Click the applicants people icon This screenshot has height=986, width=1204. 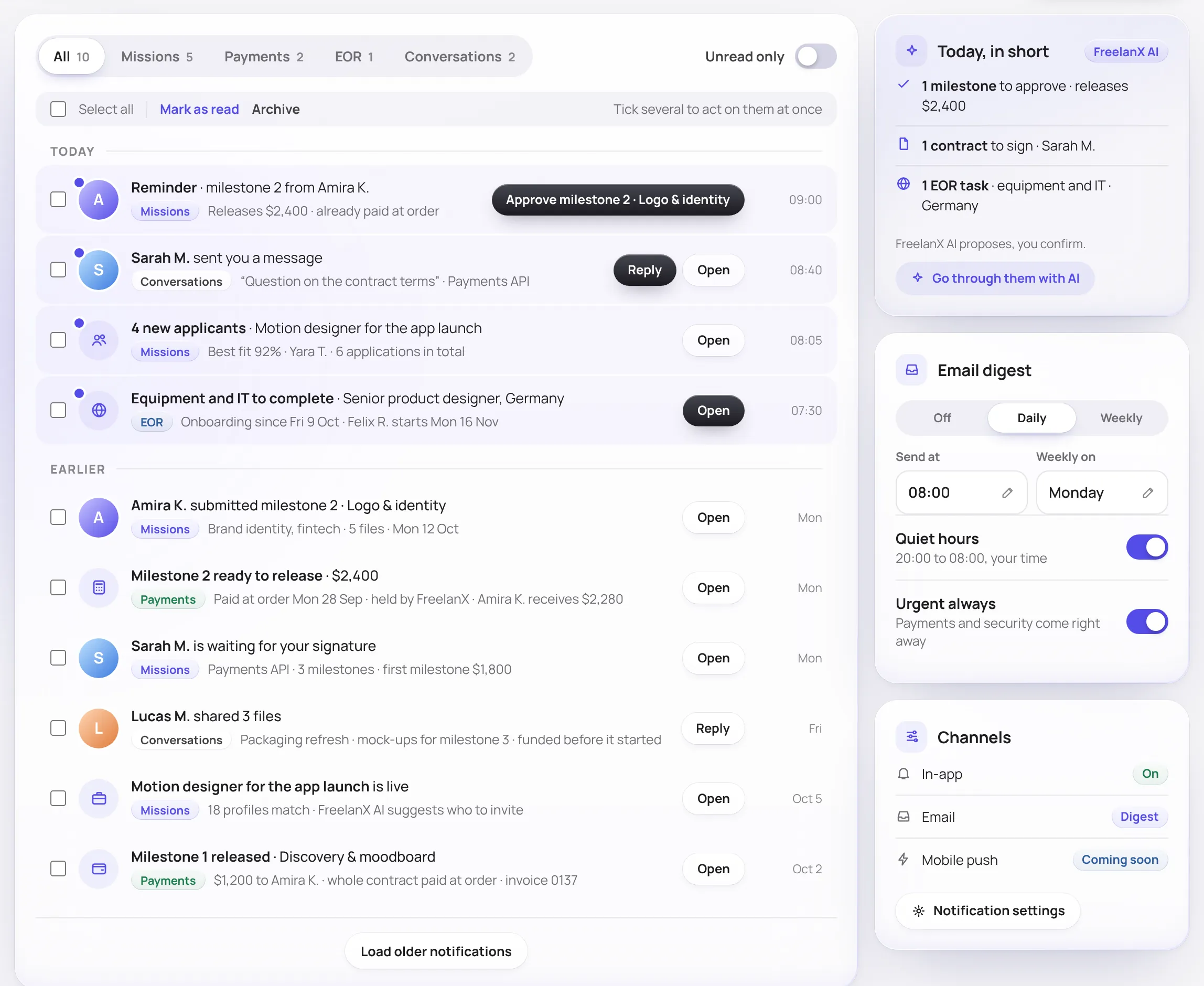pos(99,340)
